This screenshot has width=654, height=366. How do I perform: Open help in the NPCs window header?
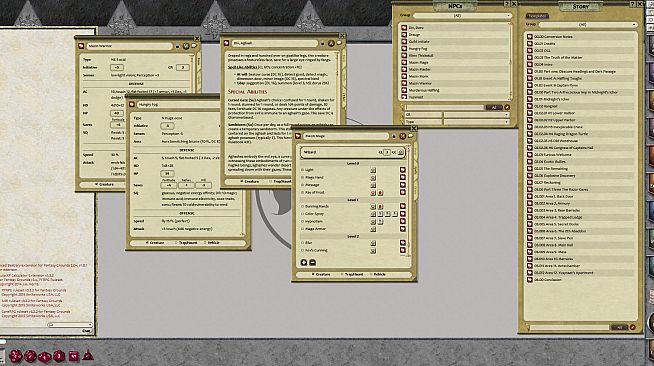pyautogui.click(x=507, y=4)
